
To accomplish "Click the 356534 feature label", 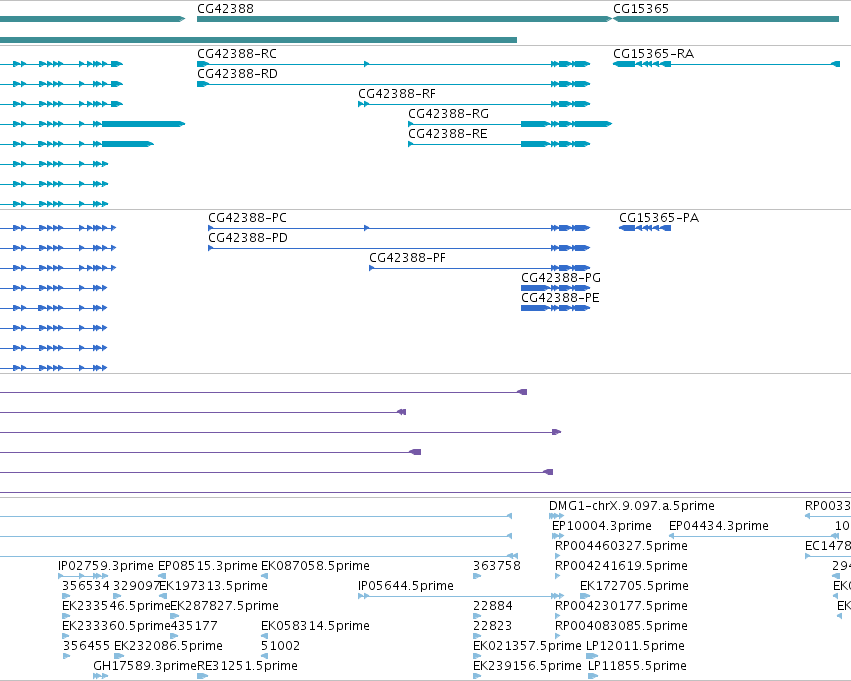I will [86, 586].
